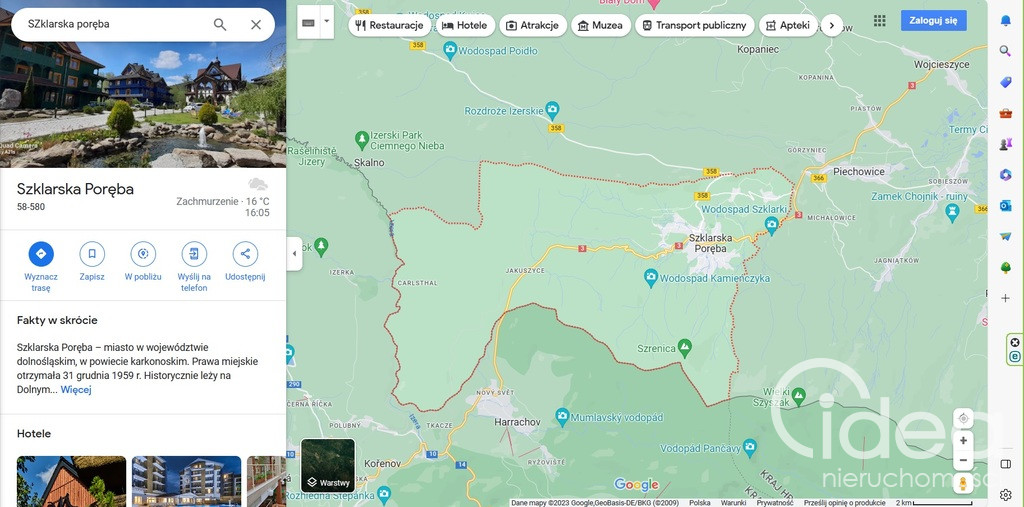Click the Szrenica mountain marker

[684, 347]
